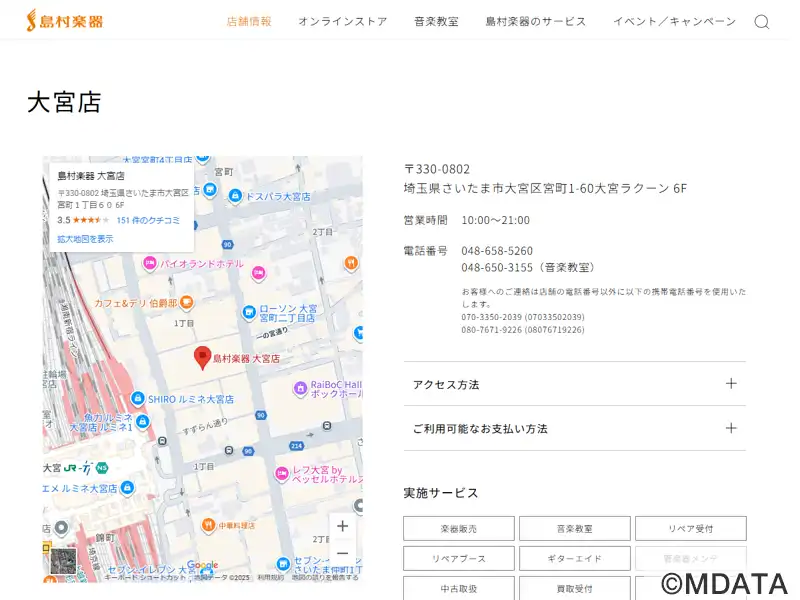
Task: Click phone number 048-658-5260
Action: pyautogui.click(x=497, y=251)
